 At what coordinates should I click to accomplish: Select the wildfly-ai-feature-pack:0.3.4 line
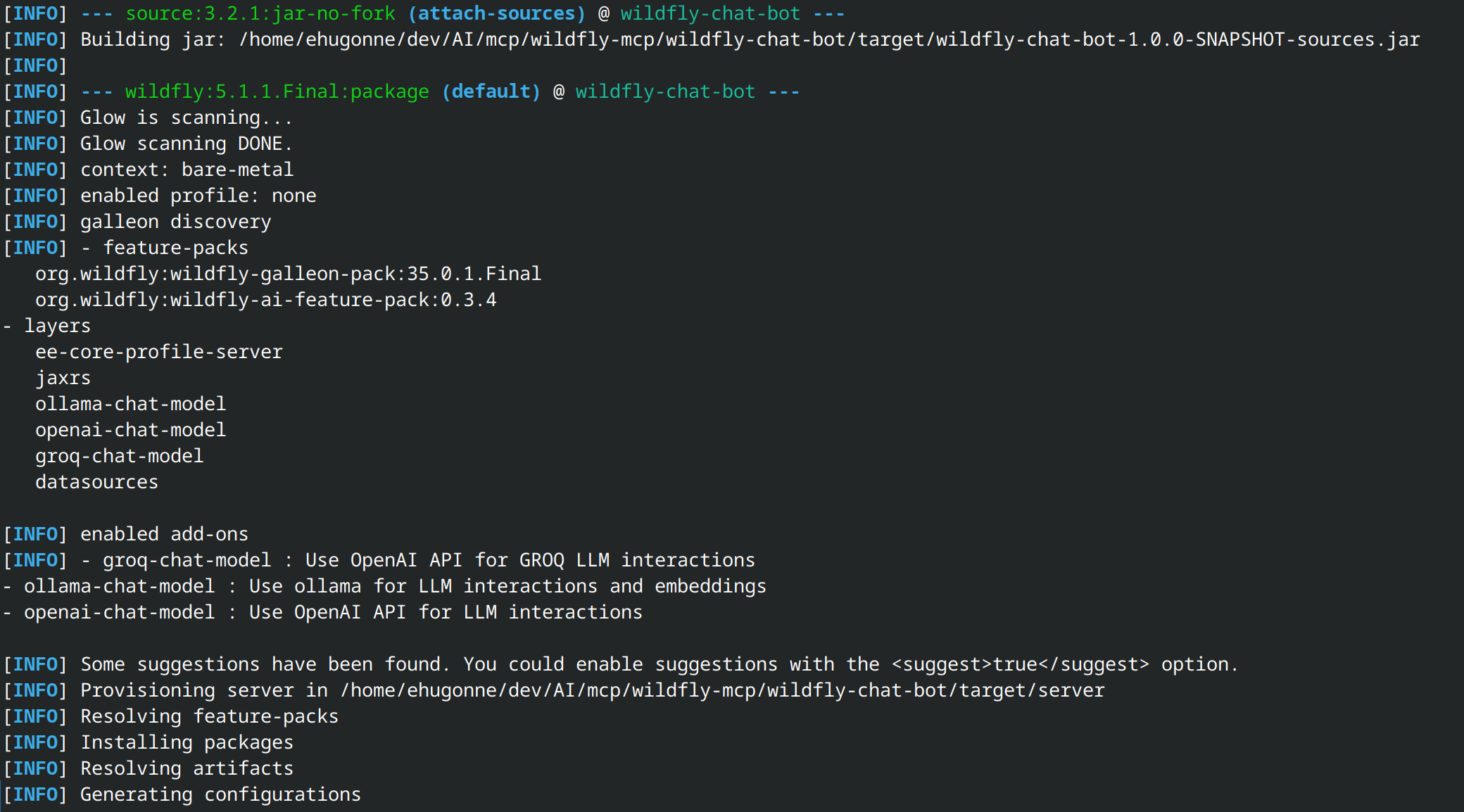[266, 300]
